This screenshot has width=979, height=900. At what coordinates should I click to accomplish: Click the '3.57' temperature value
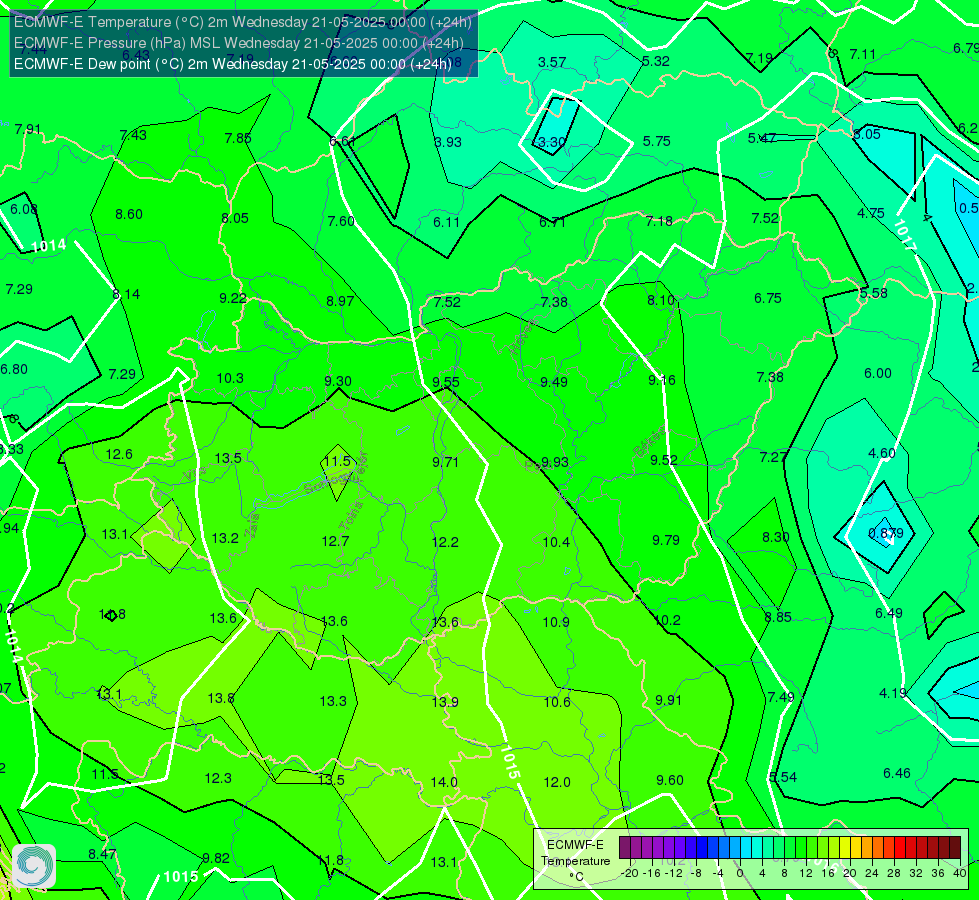pyautogui.click(x=552, y=62)
